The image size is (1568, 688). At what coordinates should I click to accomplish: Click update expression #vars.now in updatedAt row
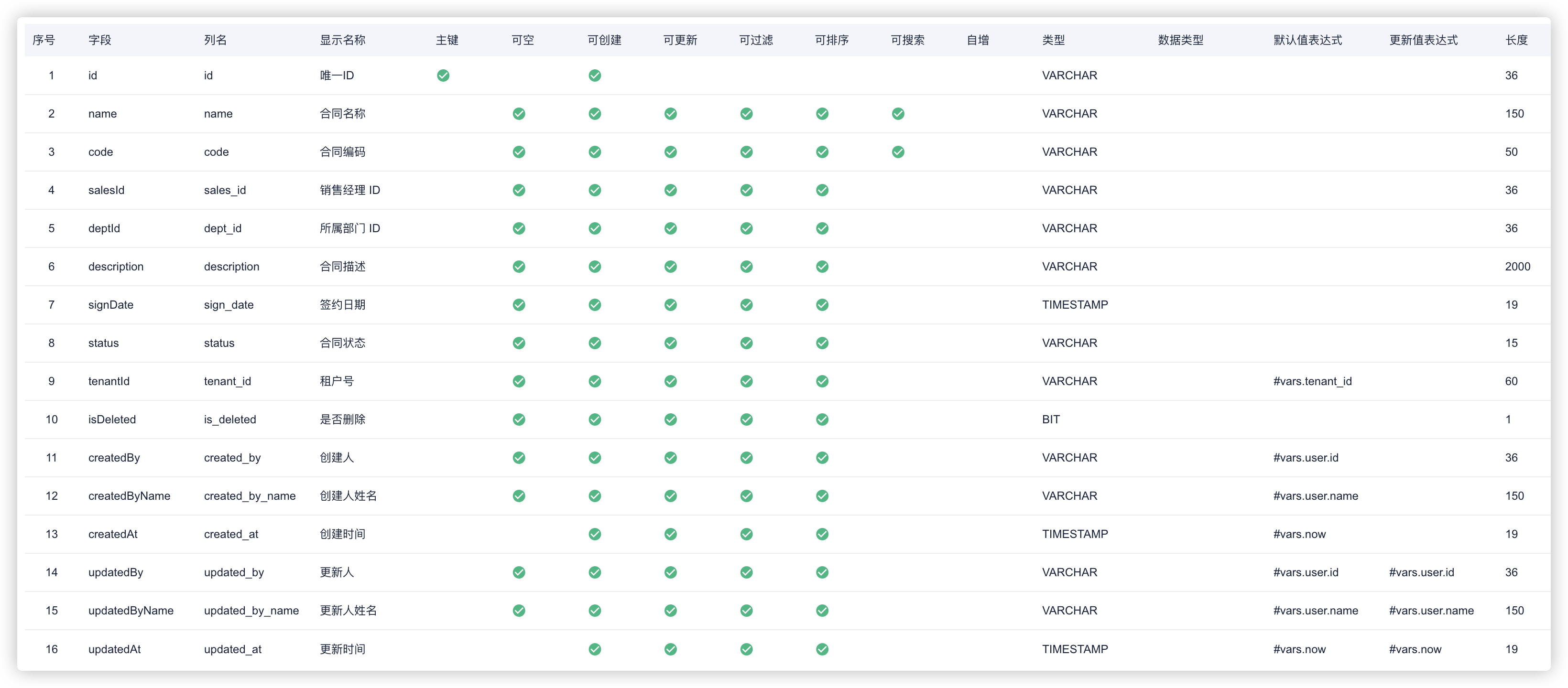tap(1415, 649)
